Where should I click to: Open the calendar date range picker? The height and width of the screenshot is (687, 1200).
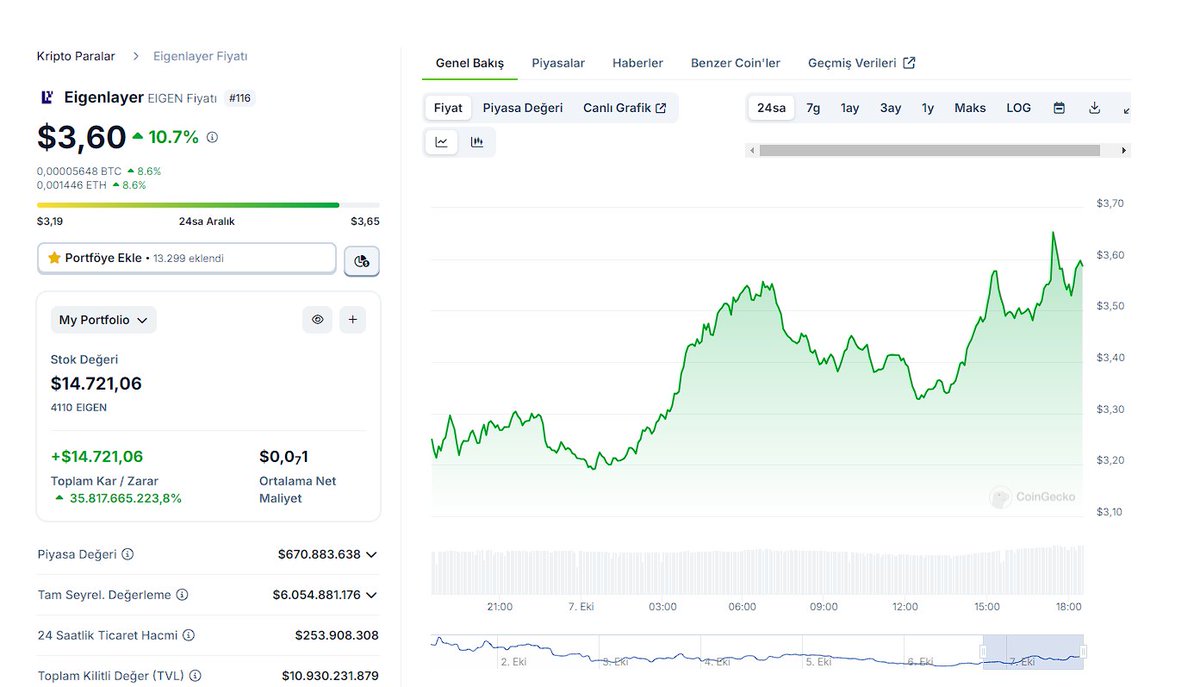(x=1059, y=108)
